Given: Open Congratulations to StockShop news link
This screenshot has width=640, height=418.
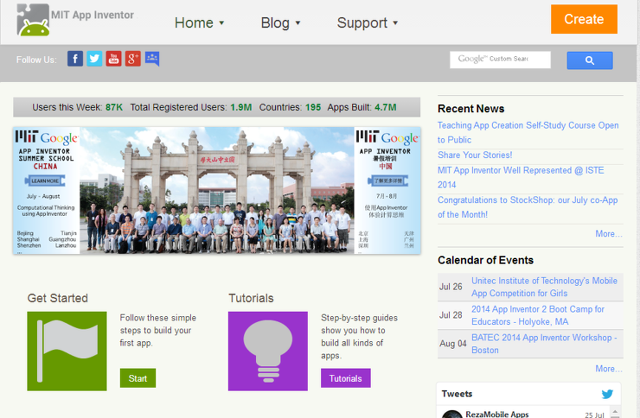Looking at the screenshot, I should tap(528, 207).
